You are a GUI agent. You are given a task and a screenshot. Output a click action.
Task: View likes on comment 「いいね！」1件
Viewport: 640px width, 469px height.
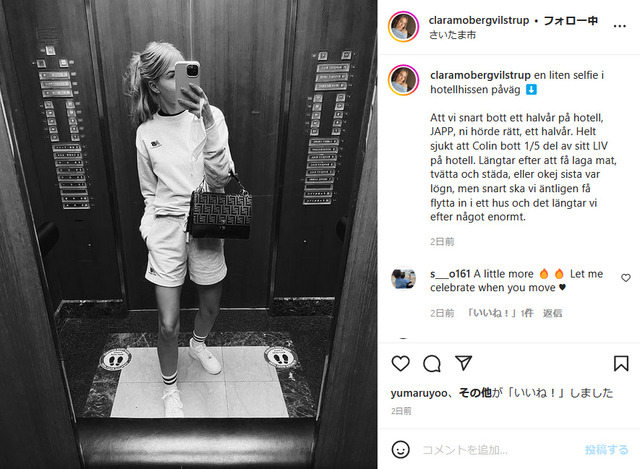(x=500, y=313)
